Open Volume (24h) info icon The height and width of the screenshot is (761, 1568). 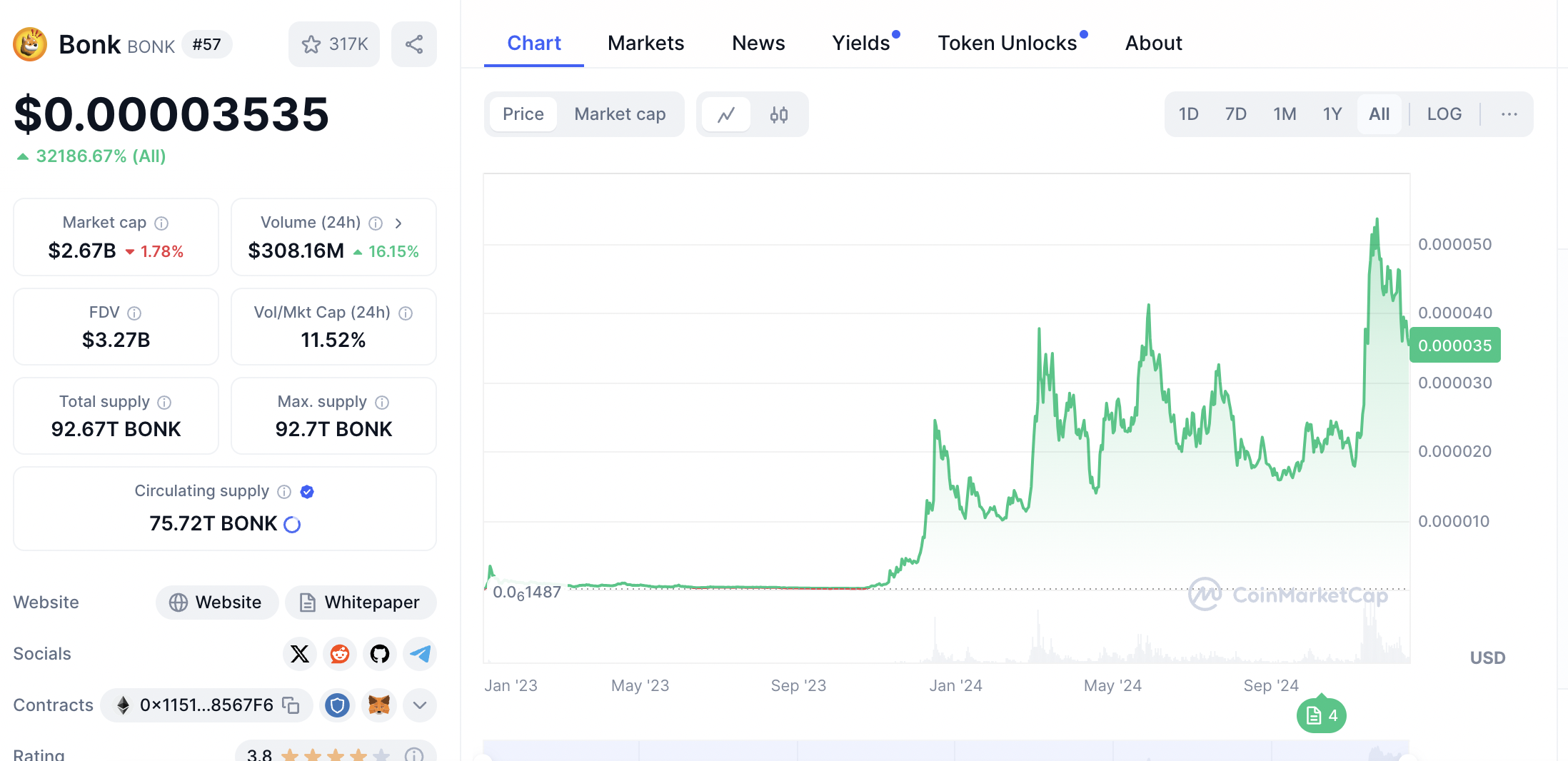pyautogui.click(x=376, y=223)
